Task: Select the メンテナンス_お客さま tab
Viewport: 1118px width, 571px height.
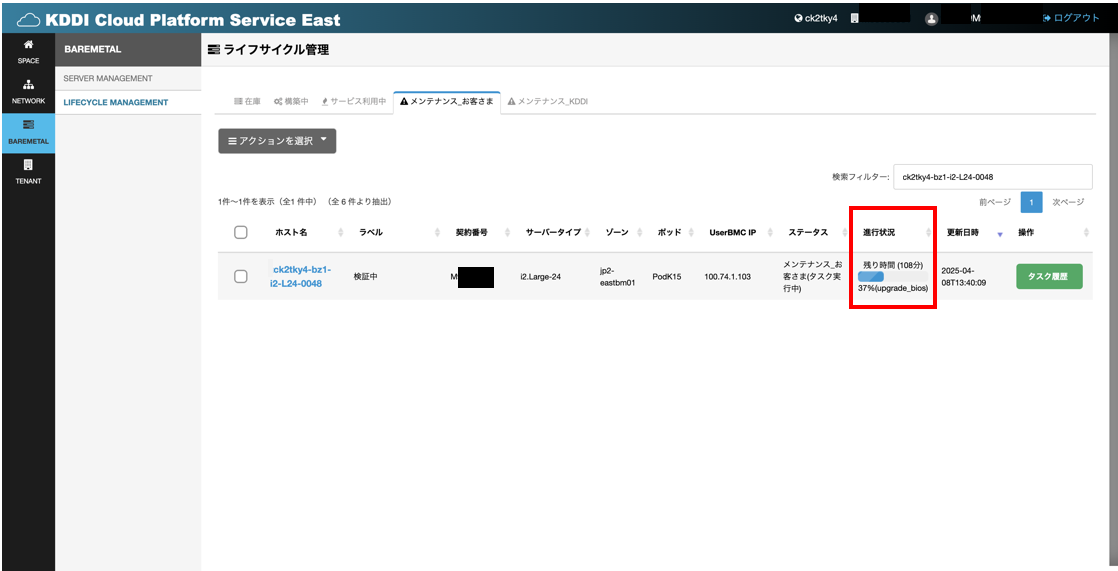Action: pos(447,102)
